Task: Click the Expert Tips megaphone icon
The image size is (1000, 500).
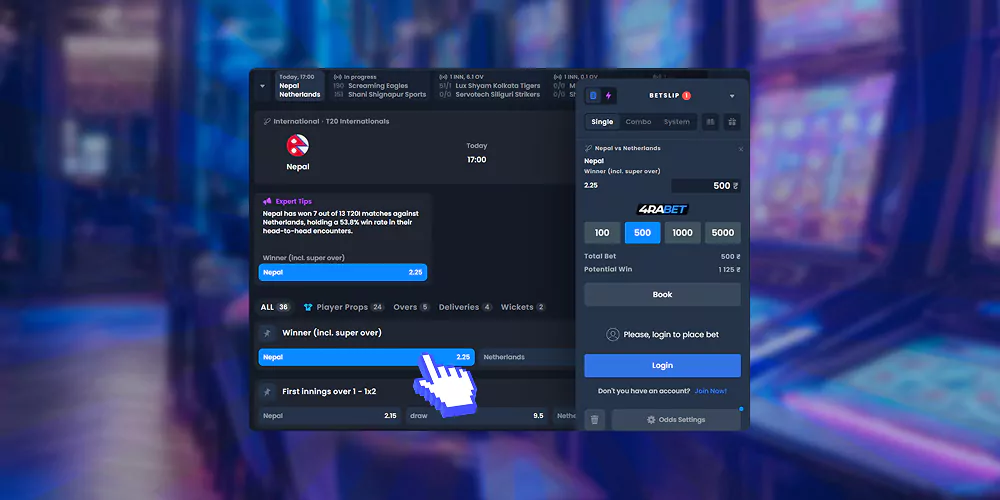Action: (267, 201)
